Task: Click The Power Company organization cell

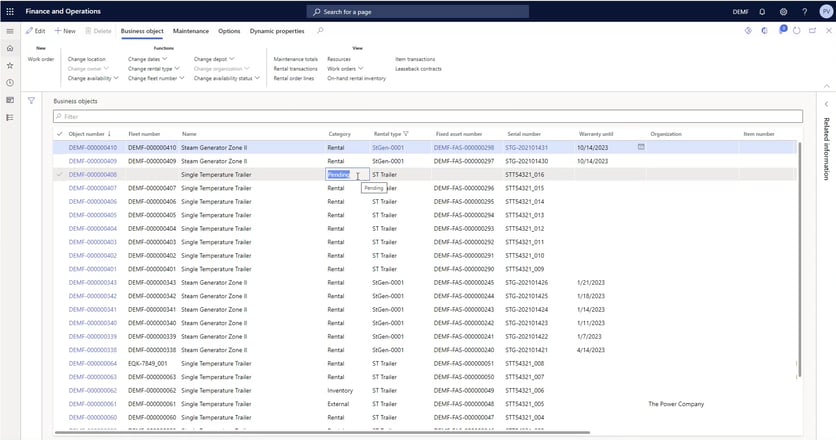Action: click(676, 404)
